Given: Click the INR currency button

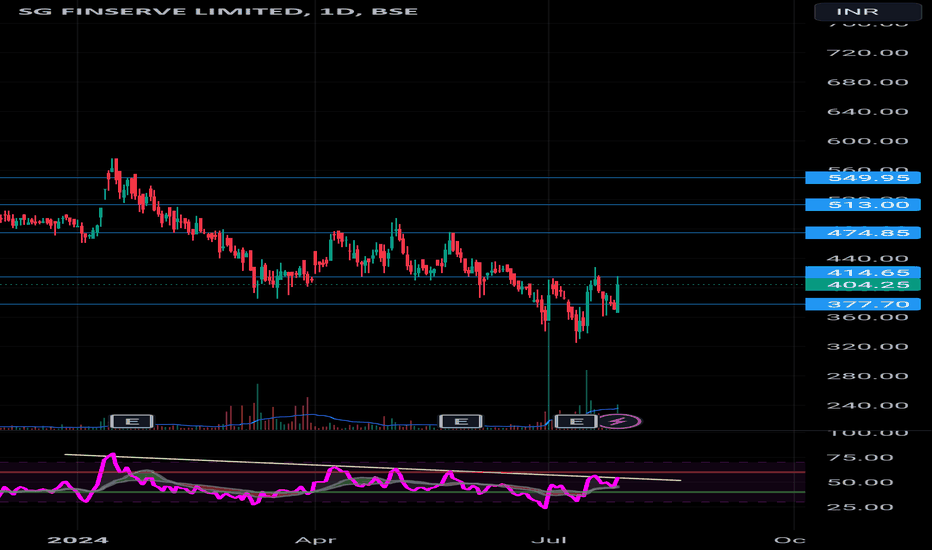Looking at the screenshot, I should 867,11.
